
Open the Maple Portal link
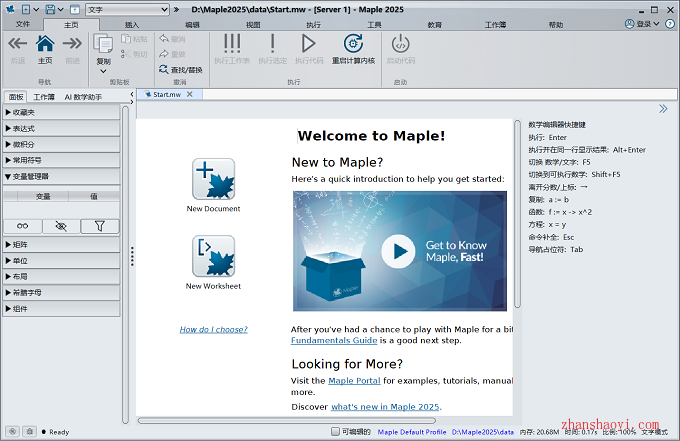pyautogui.click(x=354, y=381)
